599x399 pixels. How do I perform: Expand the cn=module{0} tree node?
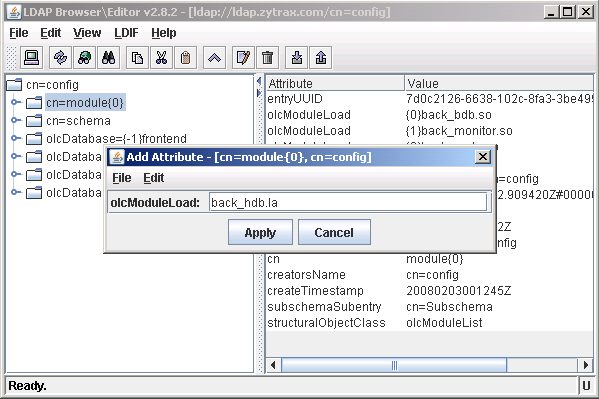[x=15, y=102]
